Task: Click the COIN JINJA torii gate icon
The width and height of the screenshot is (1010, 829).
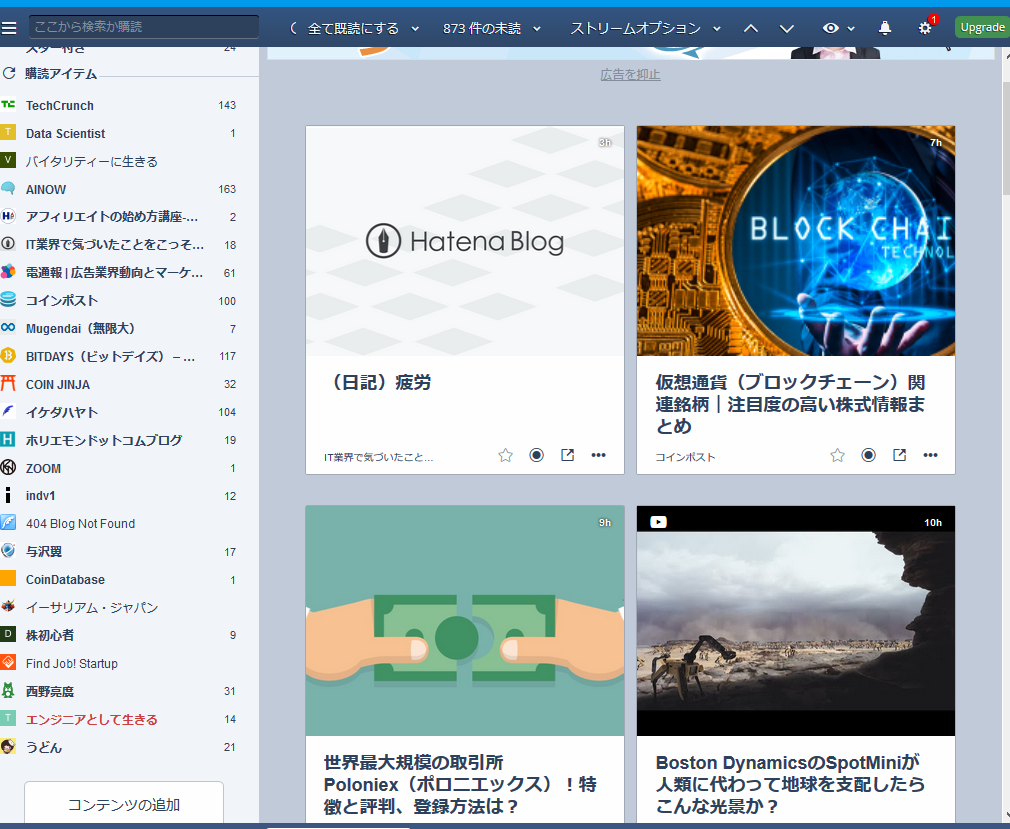Action: click(8, 384)
